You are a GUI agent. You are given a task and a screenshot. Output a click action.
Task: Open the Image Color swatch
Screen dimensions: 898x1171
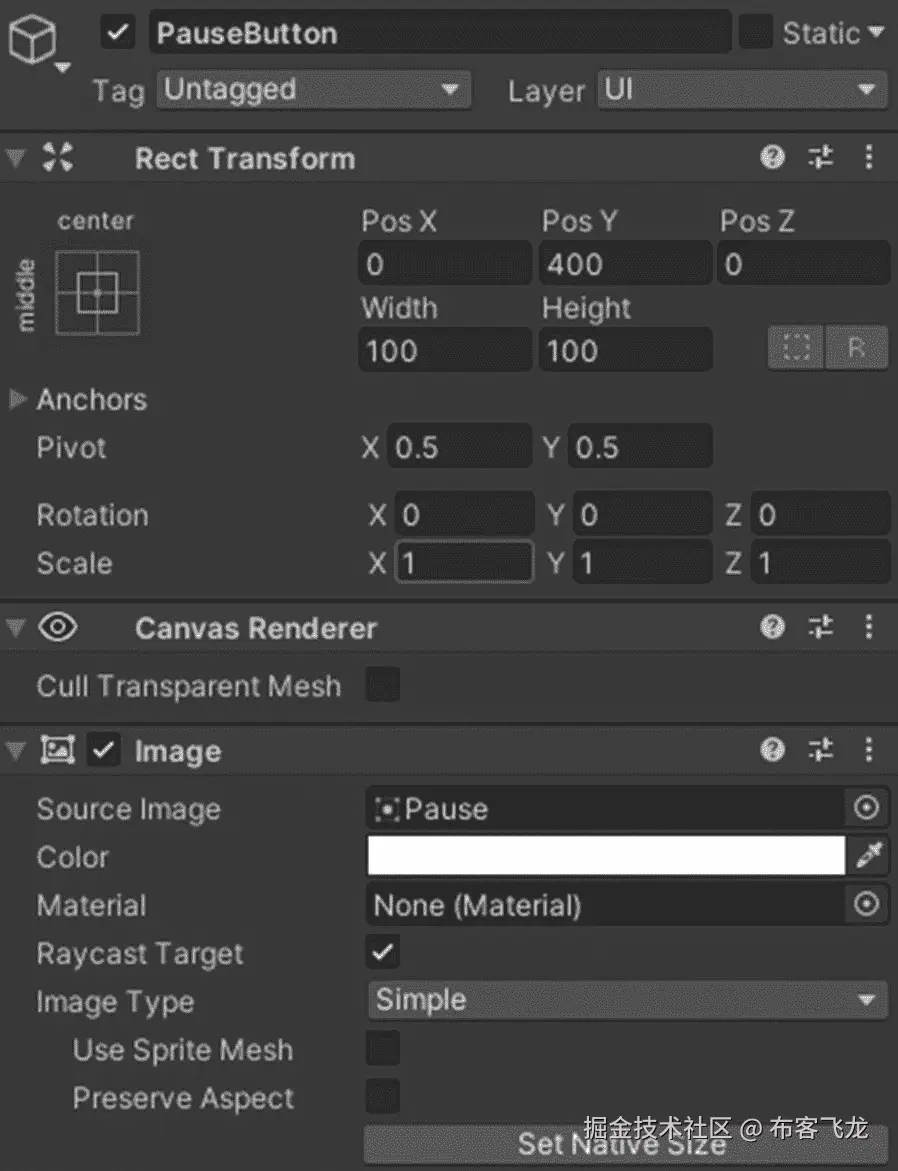tap(606, 856)
